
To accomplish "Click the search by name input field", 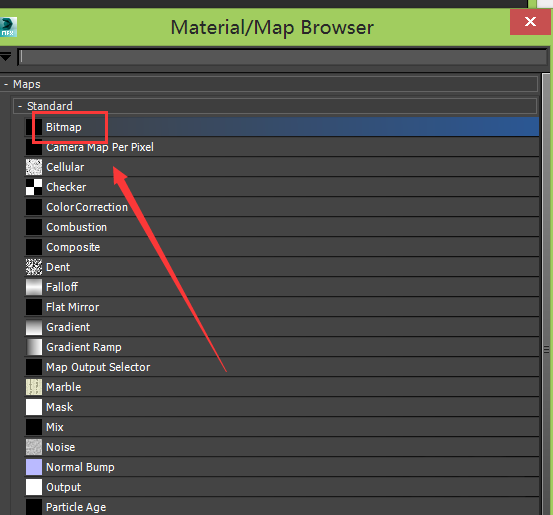I will [x=283, y=57].
